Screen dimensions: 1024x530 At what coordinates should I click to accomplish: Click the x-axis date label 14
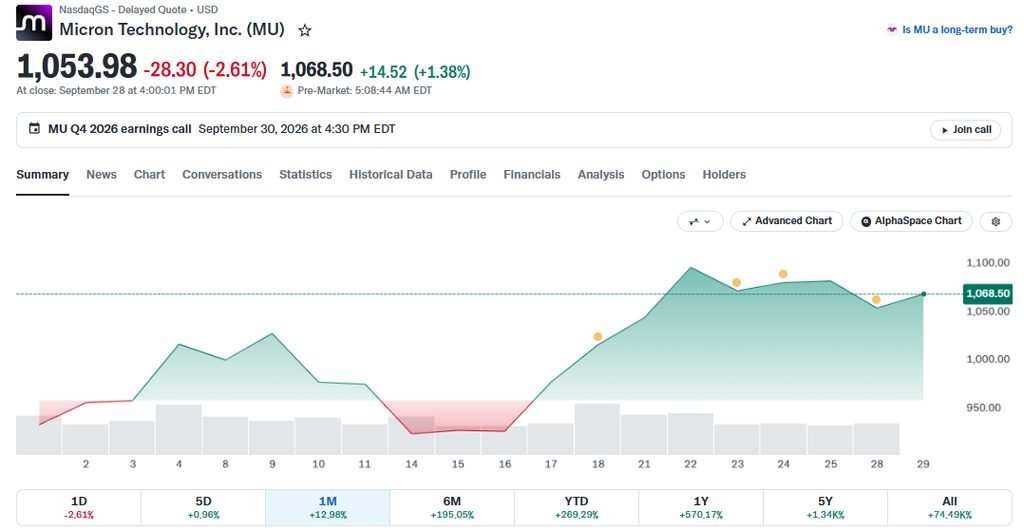click(x=411, y=464)
